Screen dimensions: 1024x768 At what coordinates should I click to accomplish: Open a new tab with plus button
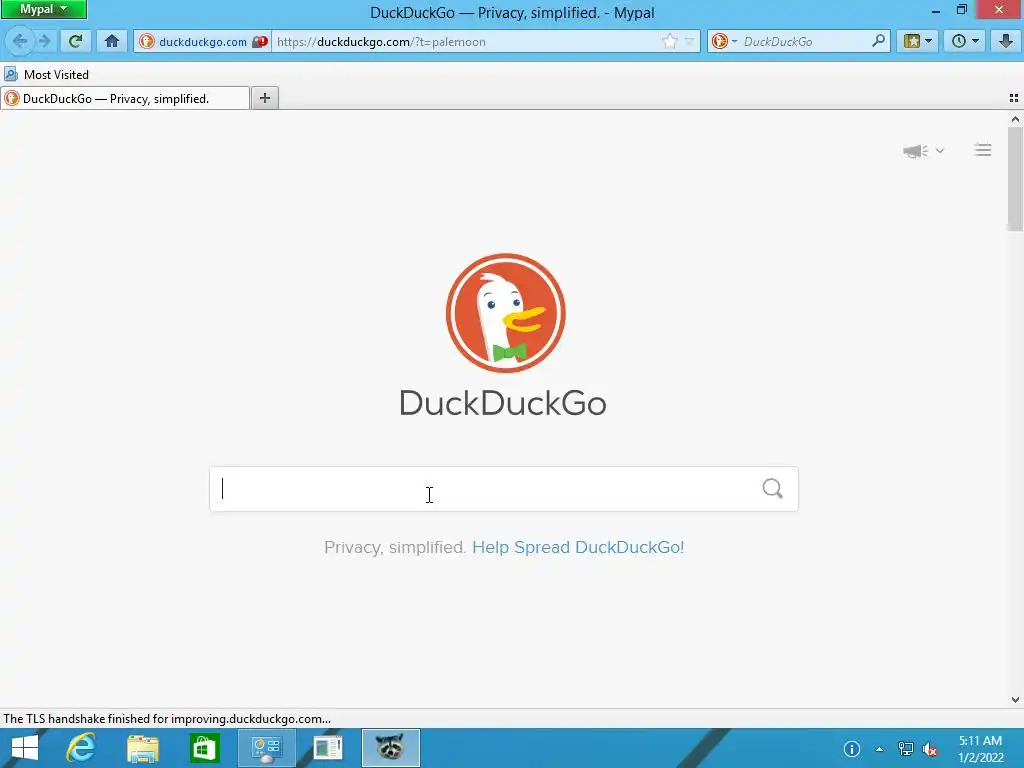point(264,98)
